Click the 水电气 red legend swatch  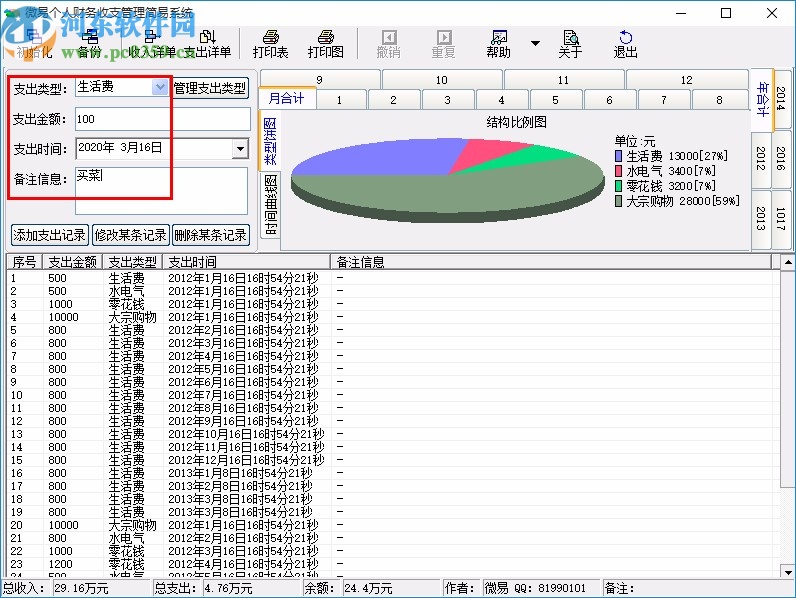pyautogui.click(x=618, y=171)
